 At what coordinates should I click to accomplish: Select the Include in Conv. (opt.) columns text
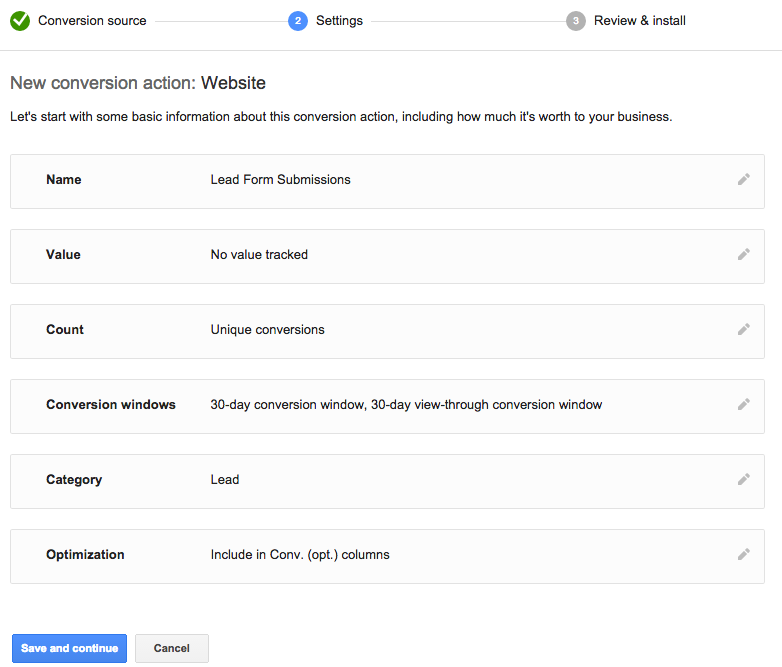click(300, 555)
